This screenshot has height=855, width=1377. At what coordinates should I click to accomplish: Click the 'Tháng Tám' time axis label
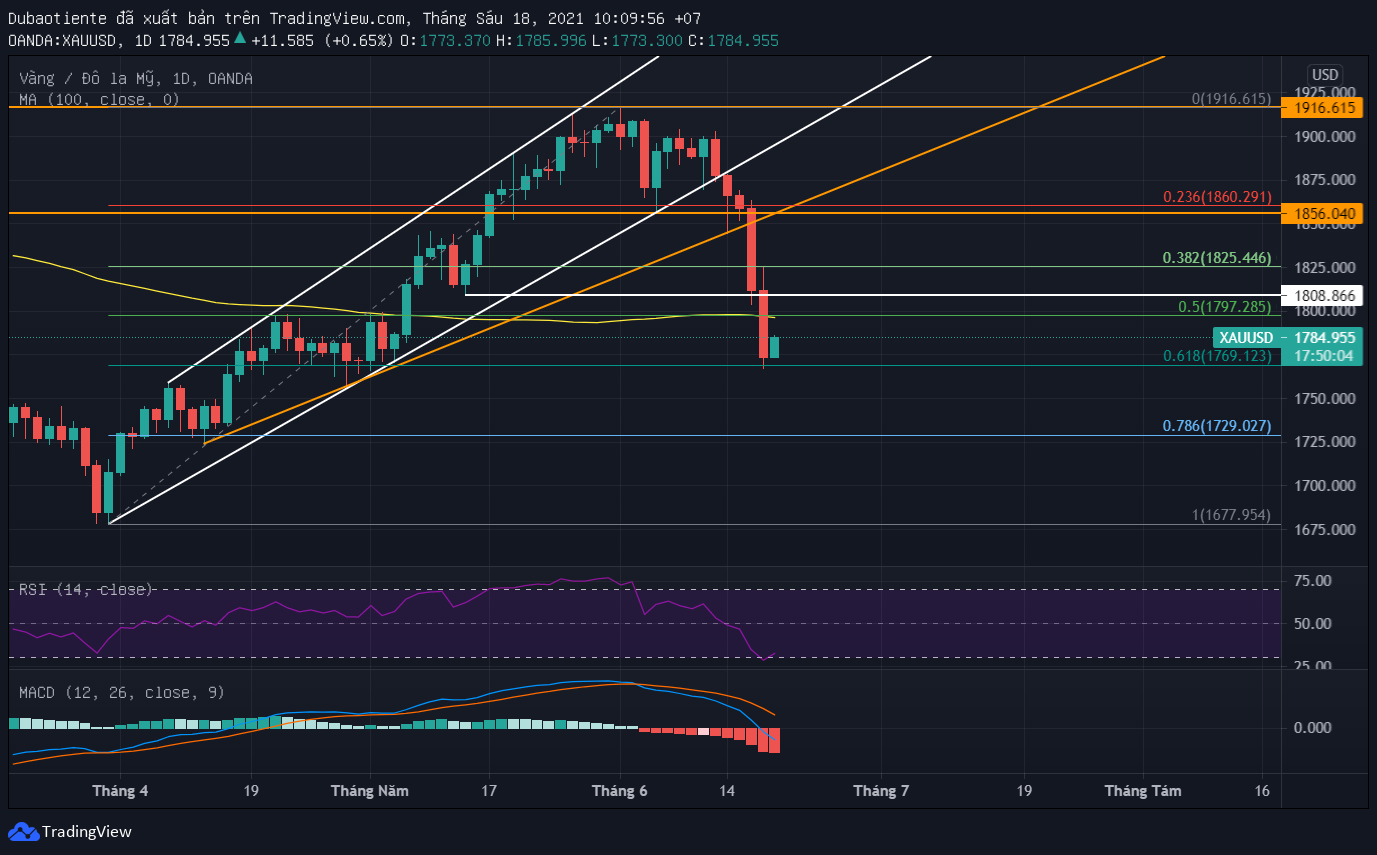click(1143, 790)
